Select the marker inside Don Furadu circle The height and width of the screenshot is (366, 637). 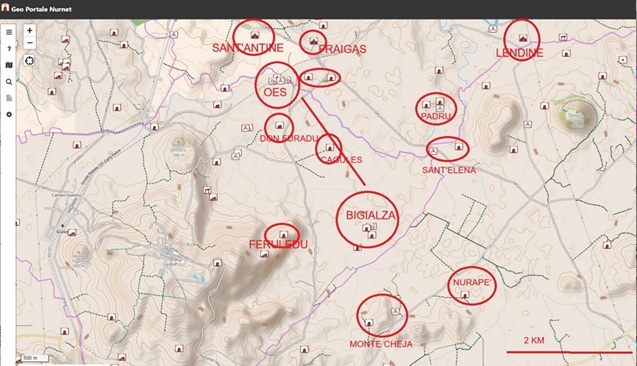279,125
